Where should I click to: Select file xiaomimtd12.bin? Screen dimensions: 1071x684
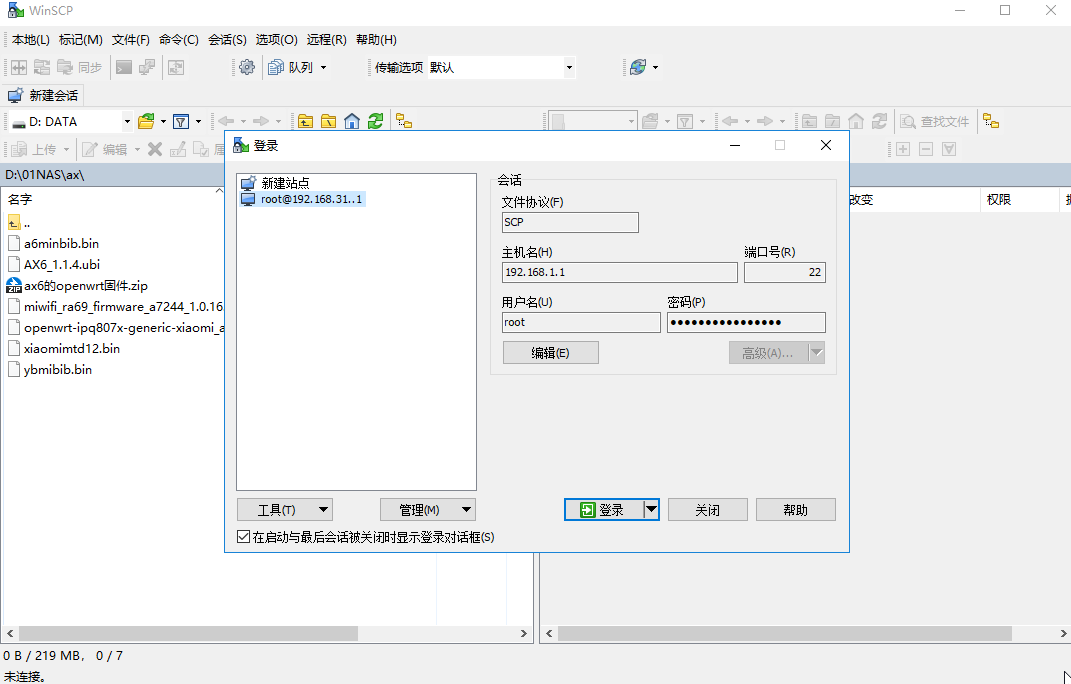click(64, 348)
